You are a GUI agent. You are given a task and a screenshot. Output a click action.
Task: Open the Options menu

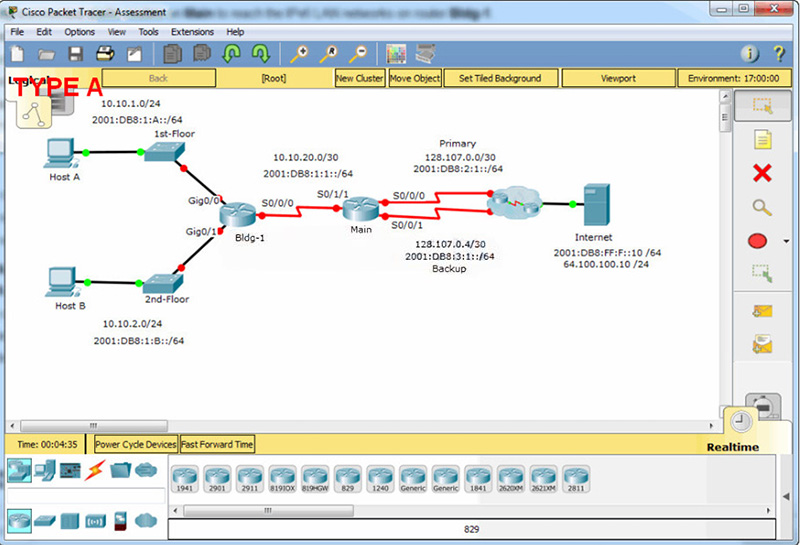click(x=80, y=32)
